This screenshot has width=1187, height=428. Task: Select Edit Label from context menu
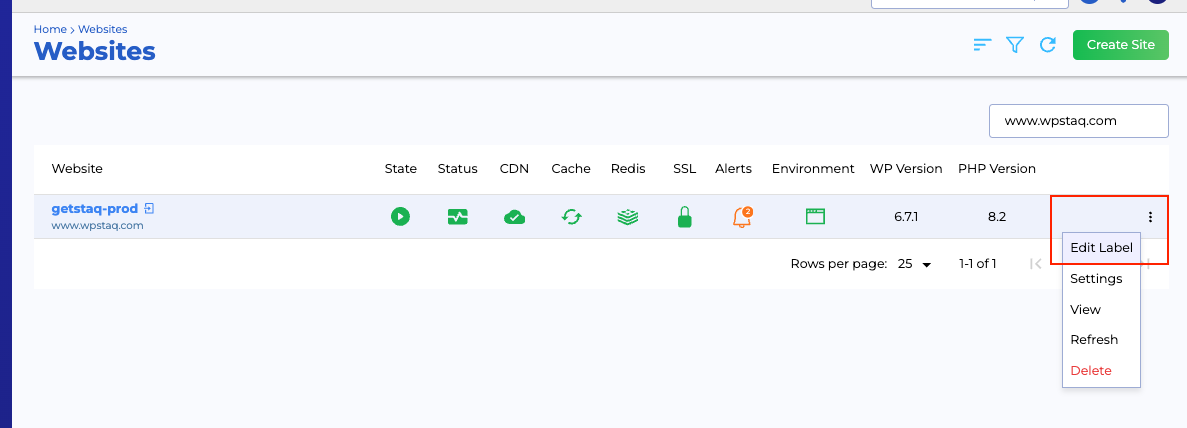[1101, 248]
